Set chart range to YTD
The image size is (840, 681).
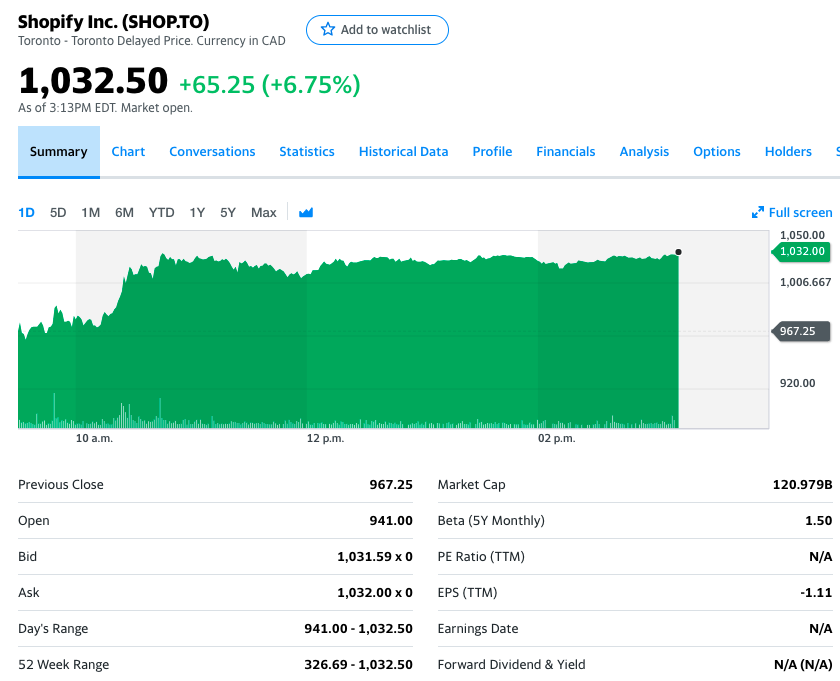coord(161,212)
